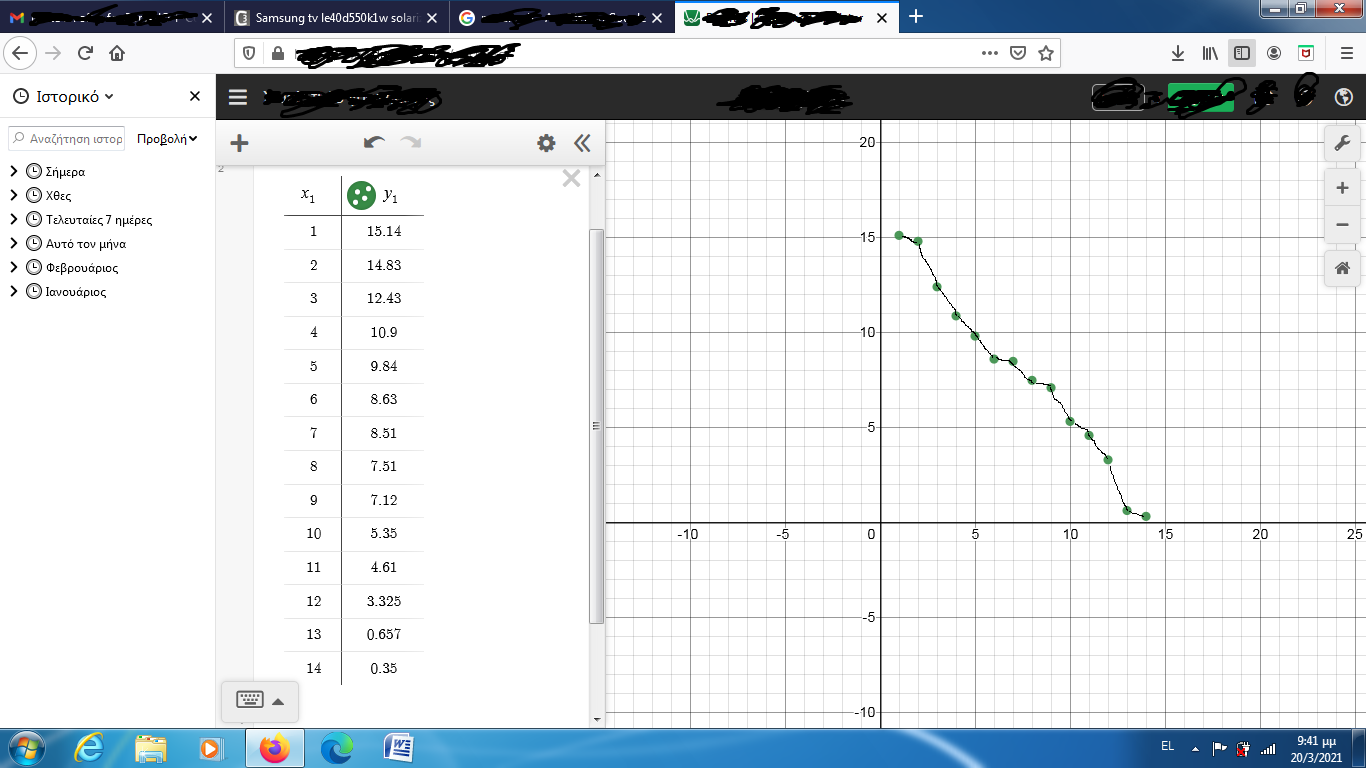Image resolution: width=1366 pixels, height=768 pixels.
Task: Launch Internet Explorer from the taskbar
Action: tap(91, 748)
